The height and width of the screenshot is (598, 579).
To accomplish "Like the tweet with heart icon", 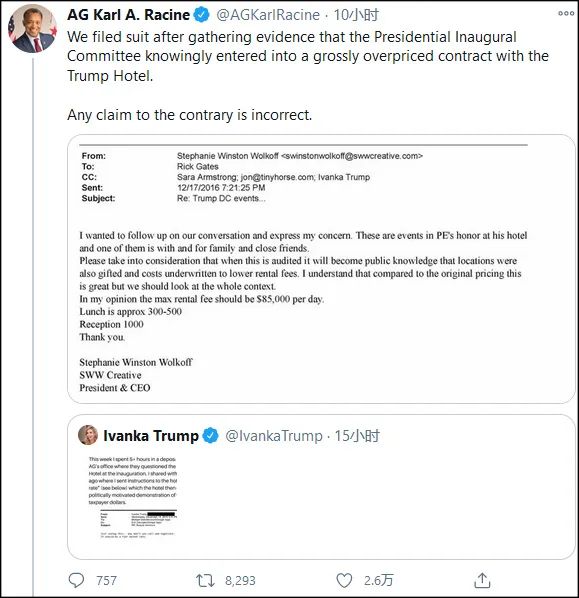I will point(344,580).
